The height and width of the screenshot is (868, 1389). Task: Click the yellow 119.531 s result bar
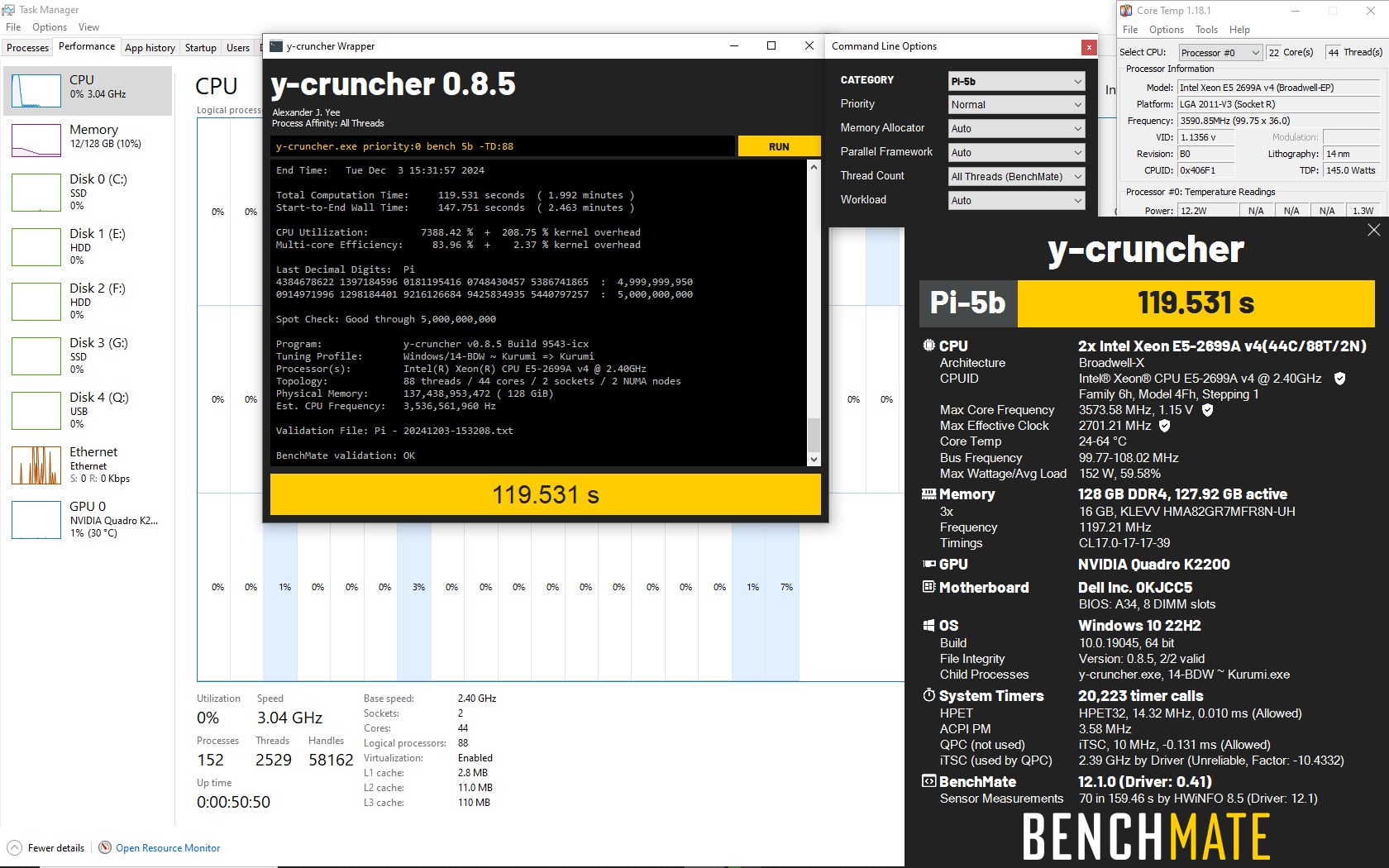point(546,494)
